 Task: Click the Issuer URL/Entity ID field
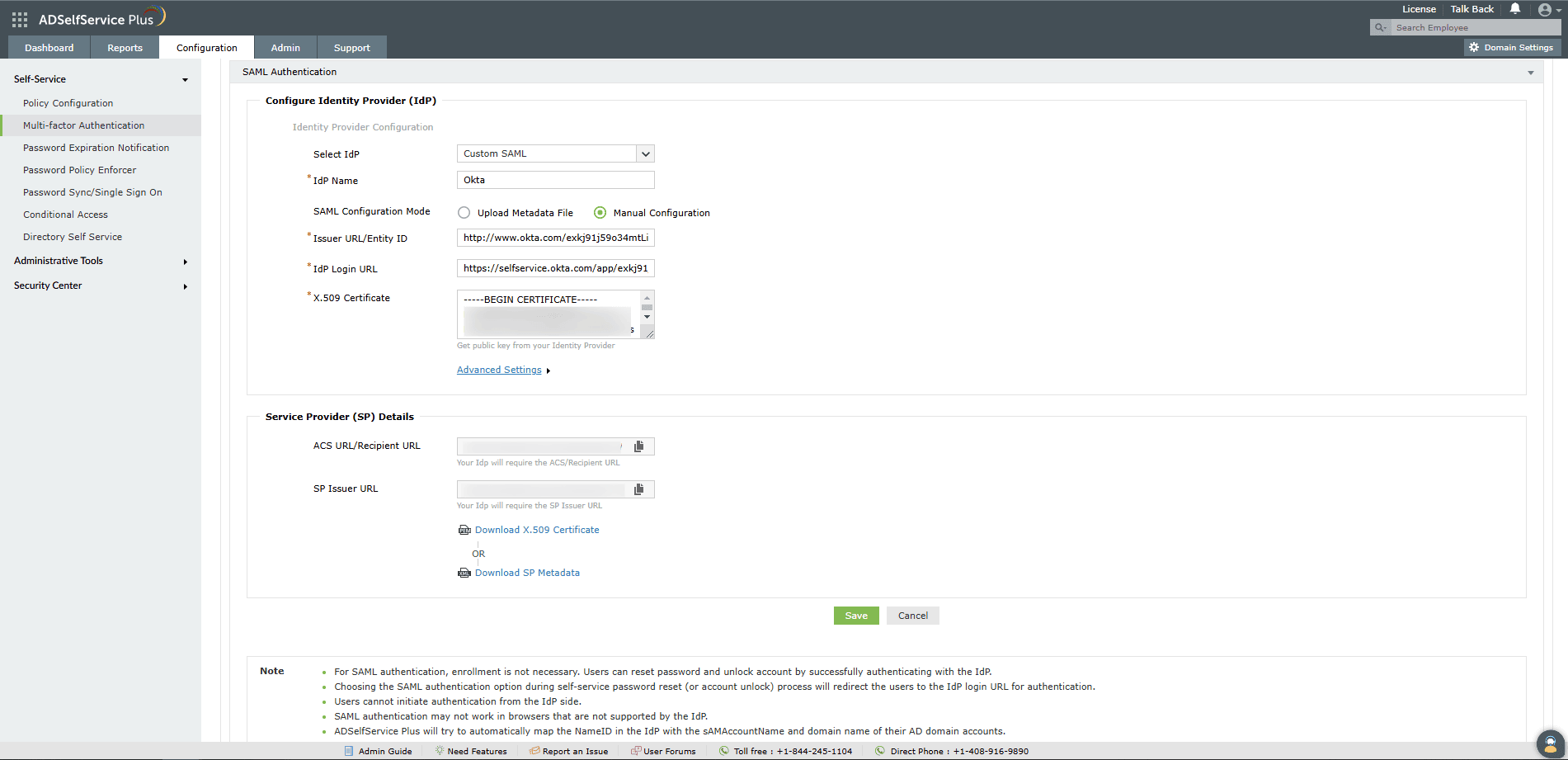click(556, 238)
